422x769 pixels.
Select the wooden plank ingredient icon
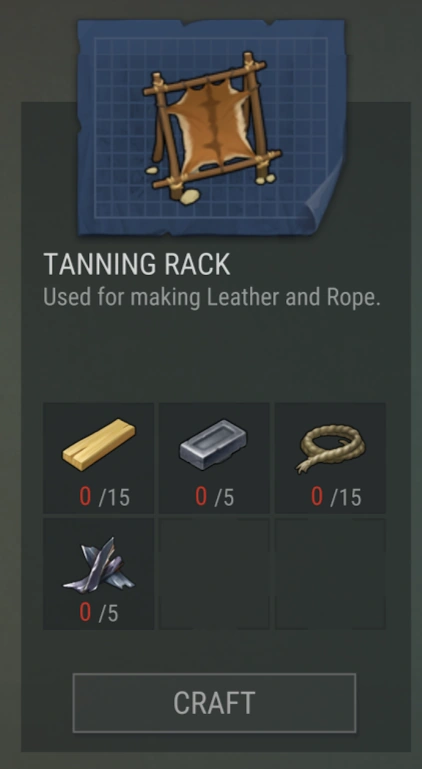[x=99, y=444]
